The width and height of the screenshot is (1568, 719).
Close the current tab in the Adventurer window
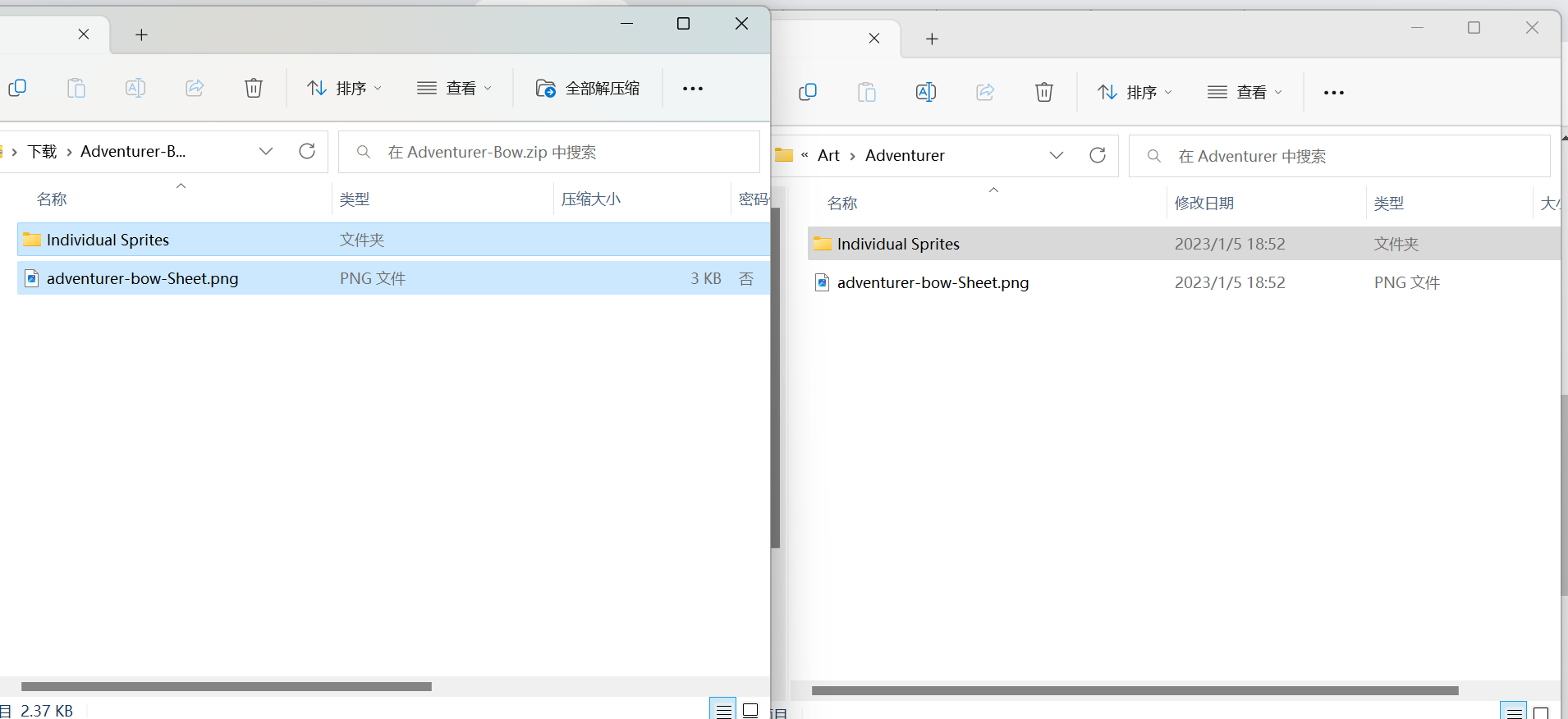coord(874,39)
